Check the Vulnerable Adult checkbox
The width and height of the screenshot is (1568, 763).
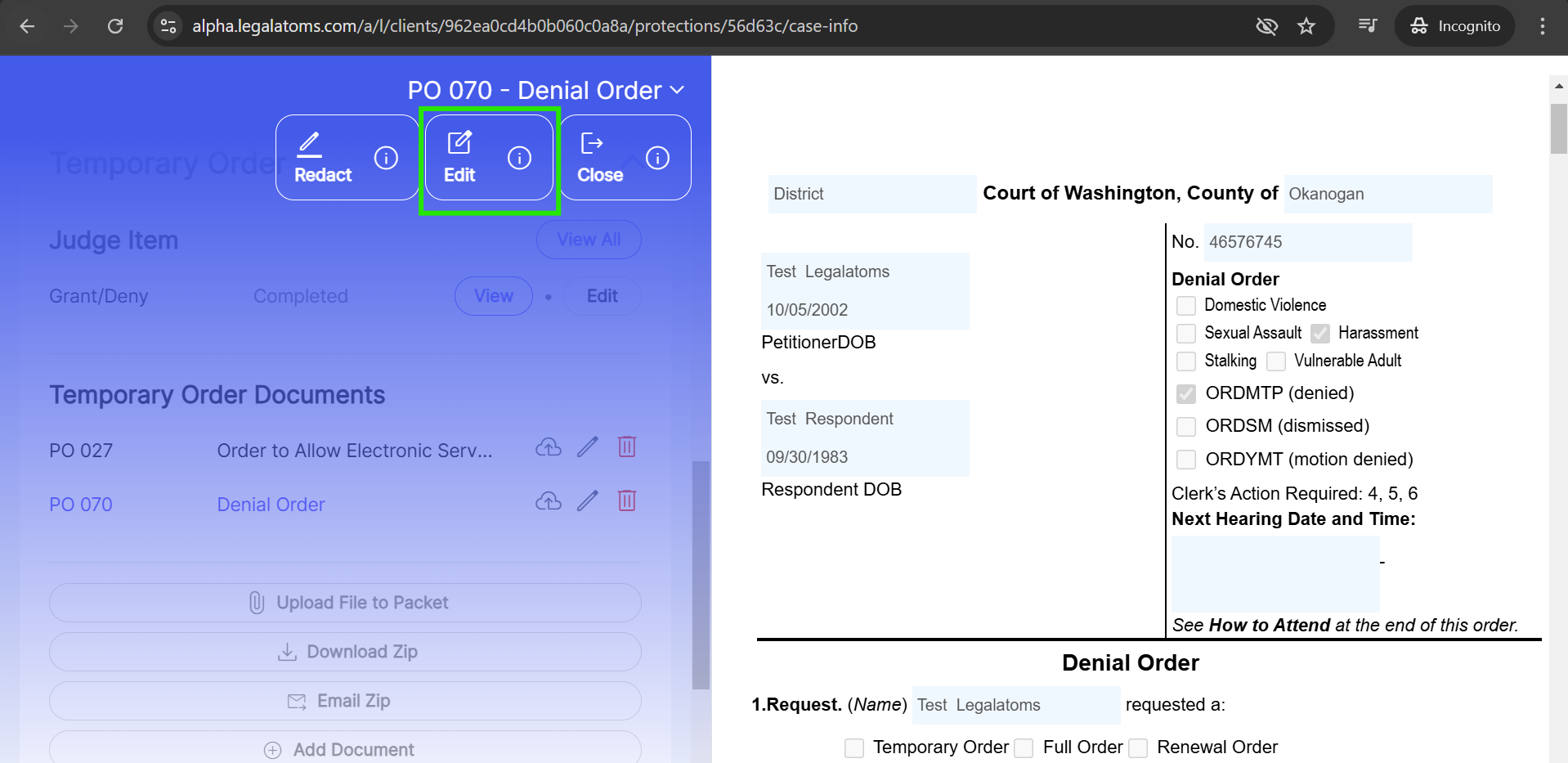coord(1276,361)
